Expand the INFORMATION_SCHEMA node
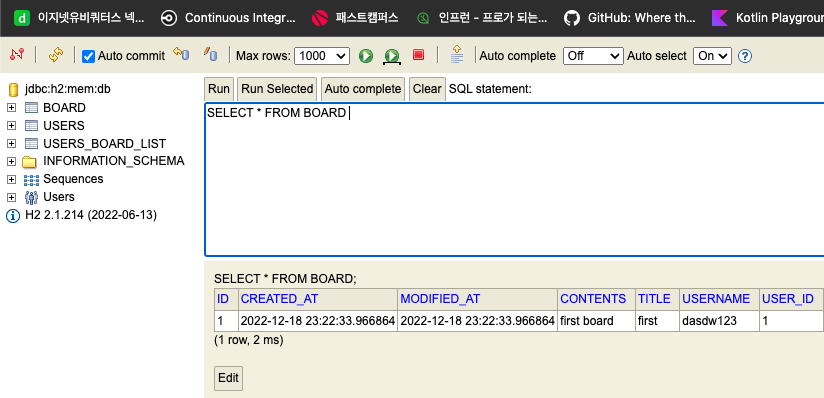The width and height of the screenshot is (824, 398). [x=12, y=161]
